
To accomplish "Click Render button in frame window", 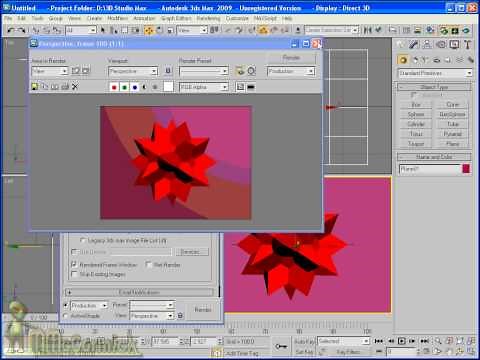I will point(291,58).
